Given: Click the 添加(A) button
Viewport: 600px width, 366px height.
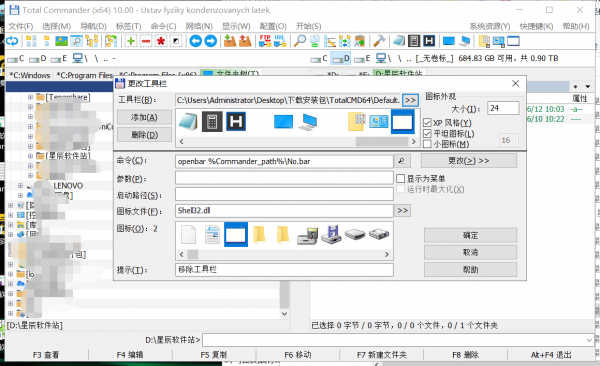Looking at the screenshot, I should pyautogui.click(x=144, y=118).
